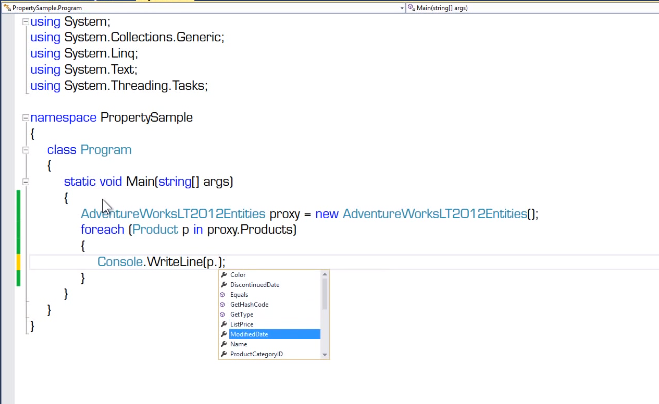Click the string[] args parameter
The height and width of the screenshot is (404, 659).
194,182
